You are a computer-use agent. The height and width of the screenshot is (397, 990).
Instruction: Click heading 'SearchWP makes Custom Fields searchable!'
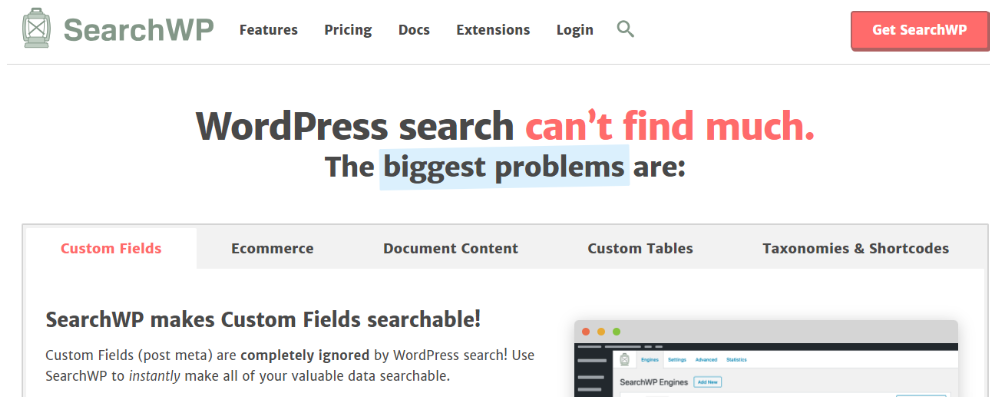coord(263,319)
